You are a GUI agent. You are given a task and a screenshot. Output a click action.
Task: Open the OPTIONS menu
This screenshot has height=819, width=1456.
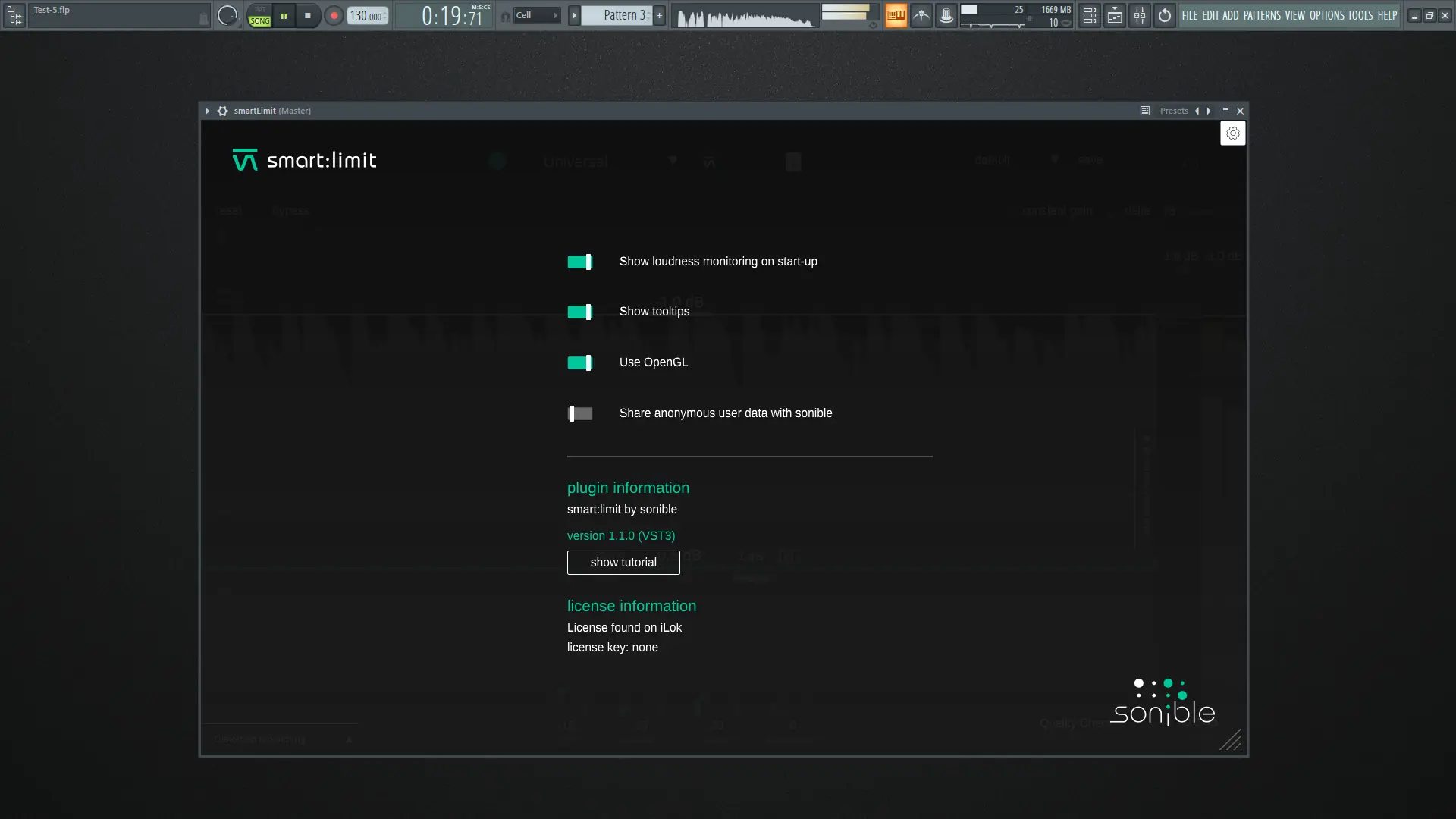[x=1326, y=15]
